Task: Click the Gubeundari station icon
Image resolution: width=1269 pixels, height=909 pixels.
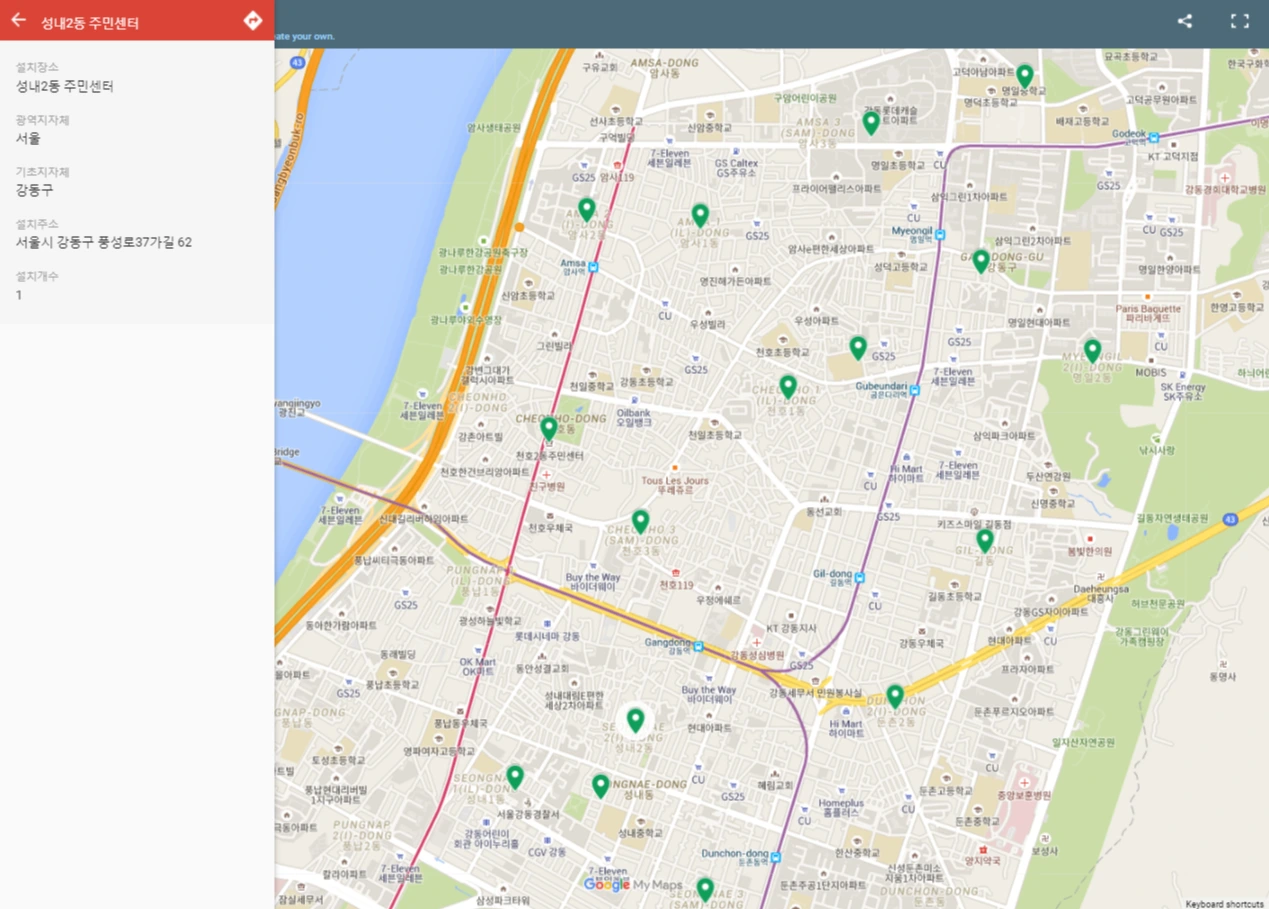Action: [914, 390]
